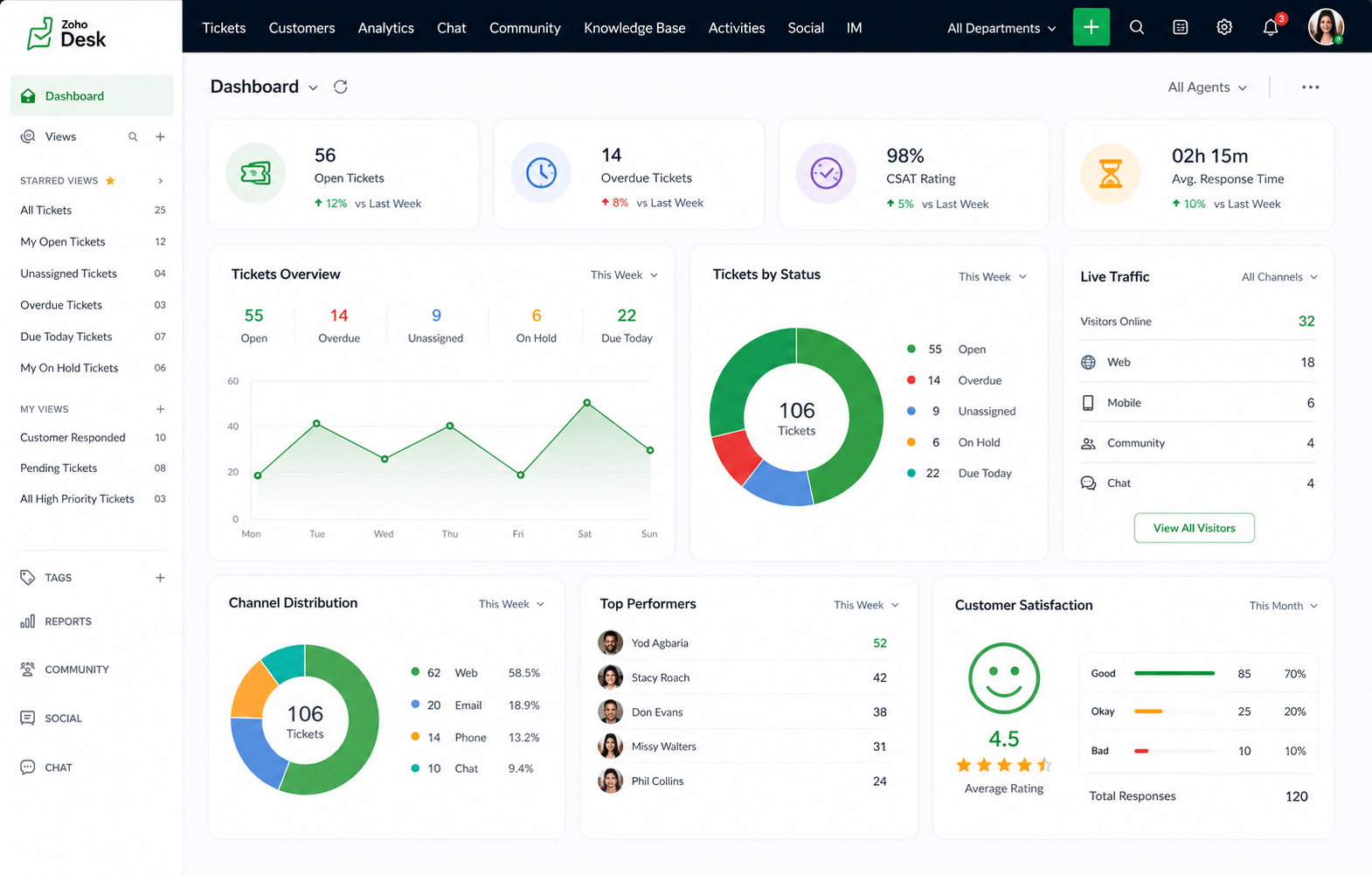1372x875 pixels.
Task: Open Customer Satisfaction This Month dropdown
Action: click(1283, 606)
